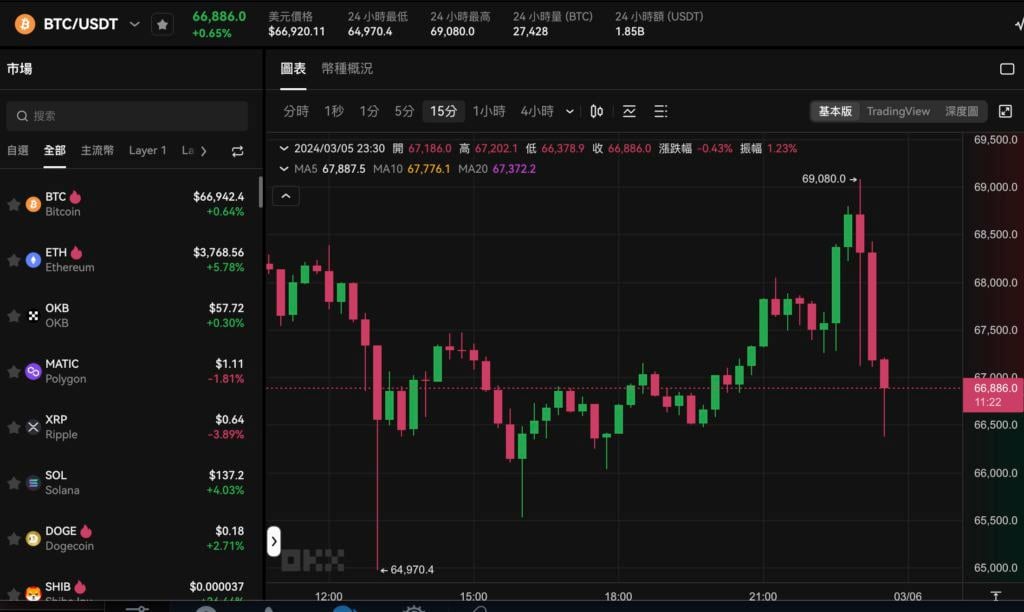Image resolution: width=1024 pixels, height=612 pixels.
Task: Click the swap arrows icon beside market tabs
Action: [x=238, y=151]
